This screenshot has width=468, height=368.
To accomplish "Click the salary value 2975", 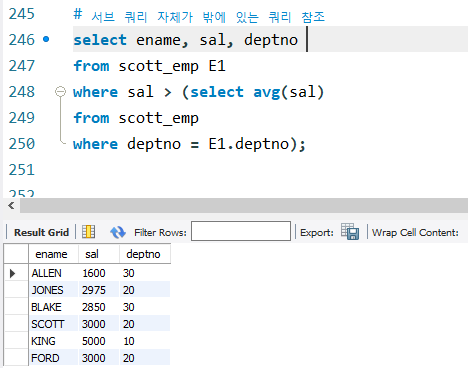I will pyautogui.click(x=94, y=290).
